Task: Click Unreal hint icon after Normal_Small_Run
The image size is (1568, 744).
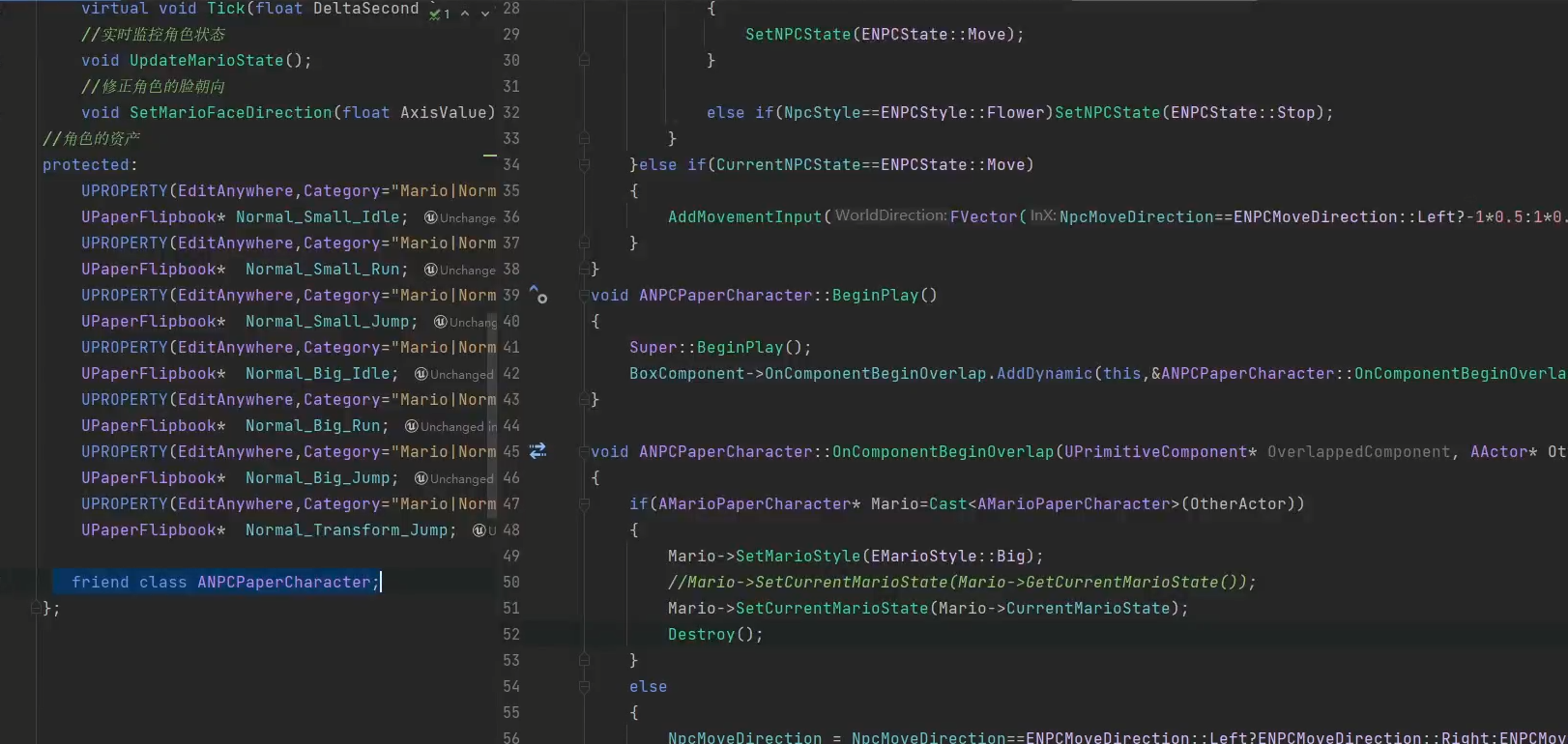Action: (431, 270)
